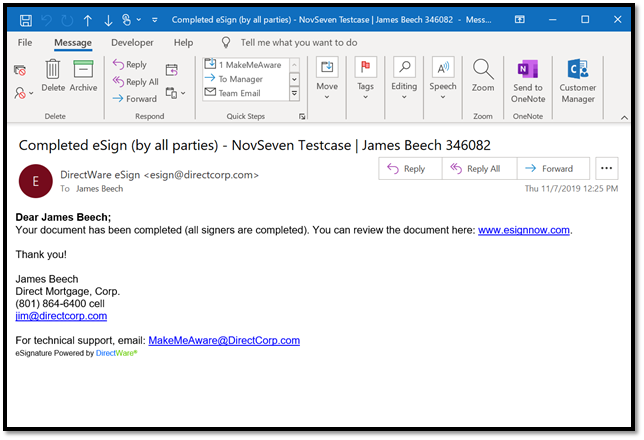The height and width of the screenshot is (440, 644).
Task: Open the File tab
Action: [25, 43]
